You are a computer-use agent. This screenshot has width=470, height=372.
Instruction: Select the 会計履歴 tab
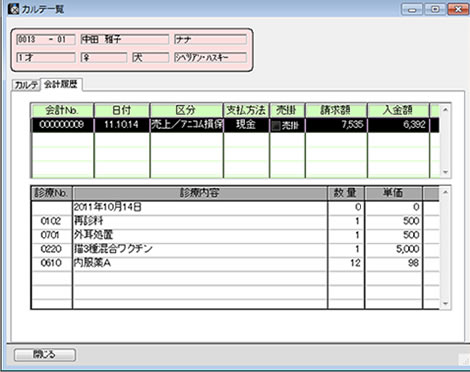(61, 84)
